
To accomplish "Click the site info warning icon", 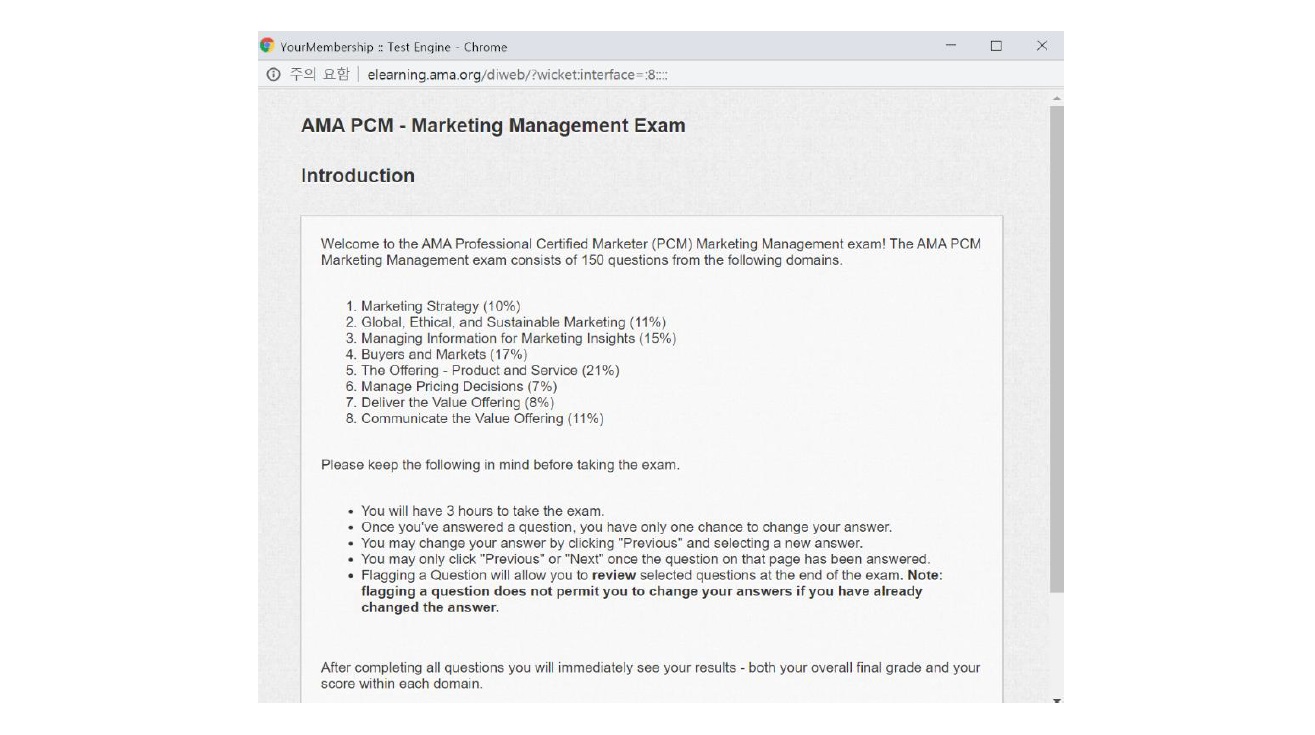I will [x=273, y=75].
